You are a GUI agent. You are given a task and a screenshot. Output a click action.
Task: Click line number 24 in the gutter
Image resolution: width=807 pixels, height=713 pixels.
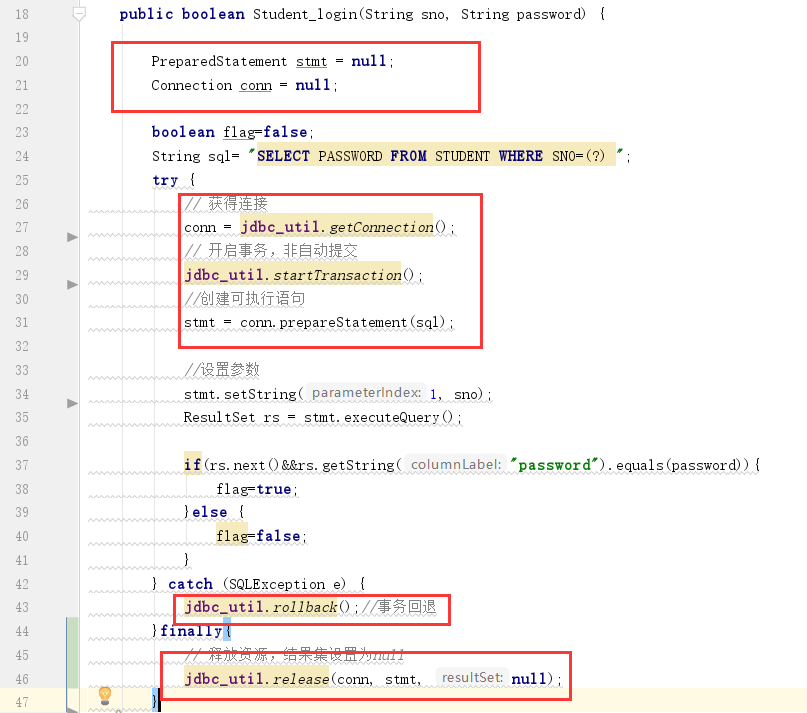point(22,156)
